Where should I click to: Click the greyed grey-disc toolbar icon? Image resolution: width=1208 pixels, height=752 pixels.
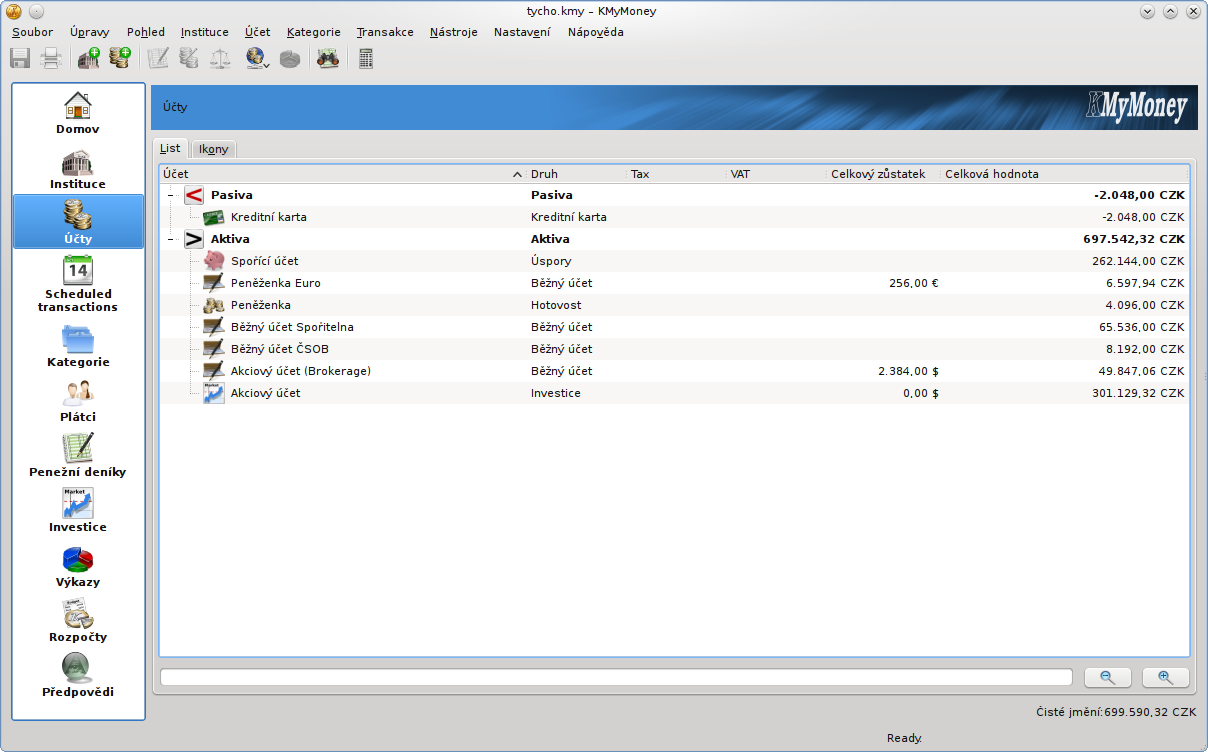tap(290, 58)
